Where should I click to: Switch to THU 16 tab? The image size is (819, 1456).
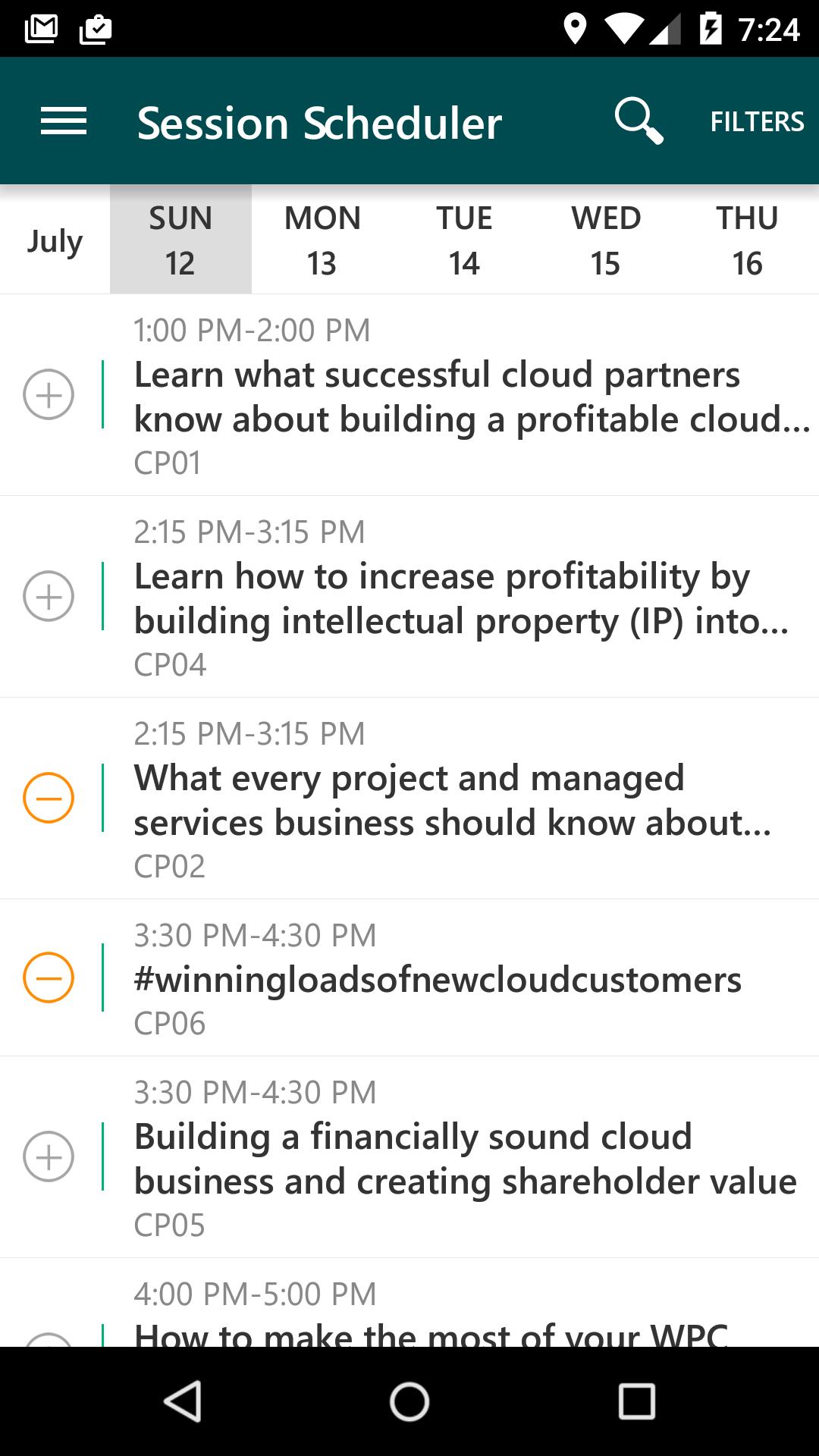748,240
